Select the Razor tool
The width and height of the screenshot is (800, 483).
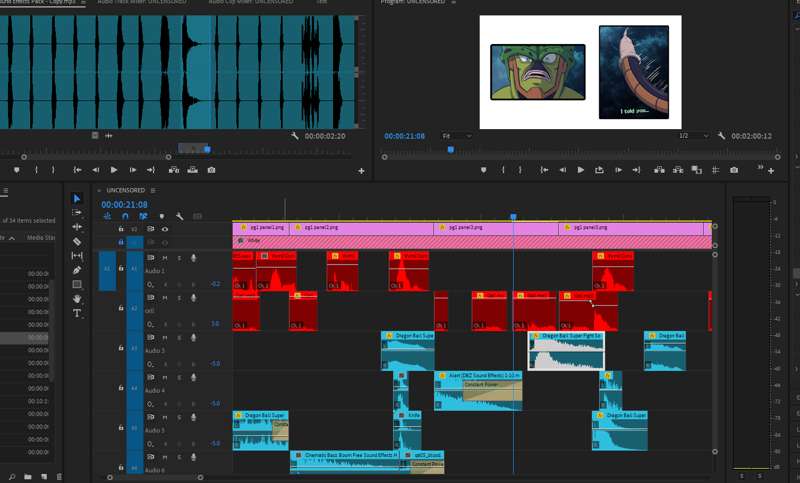point(77,241)
